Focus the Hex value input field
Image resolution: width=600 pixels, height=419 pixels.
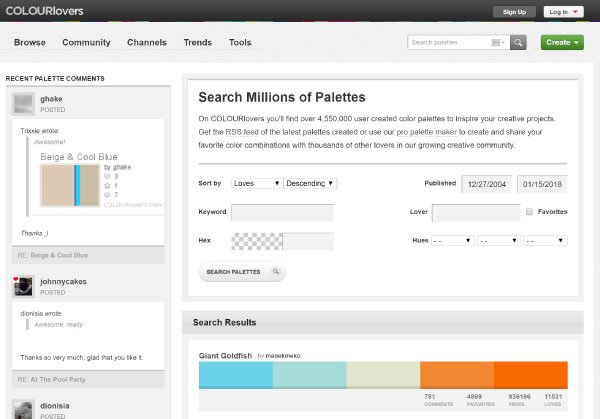pos(308,241)
